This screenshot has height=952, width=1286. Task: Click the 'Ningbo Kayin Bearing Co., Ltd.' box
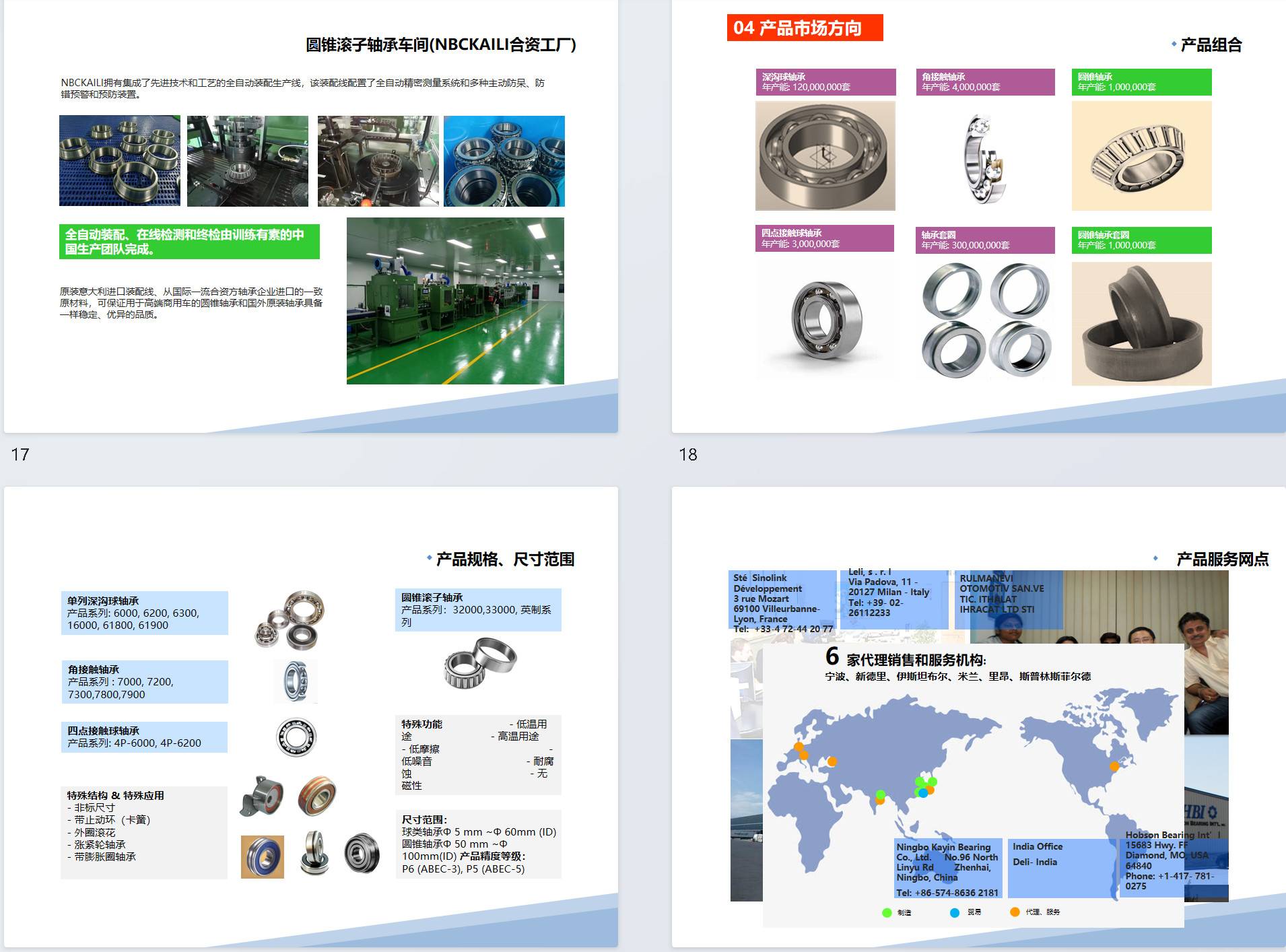948,869
